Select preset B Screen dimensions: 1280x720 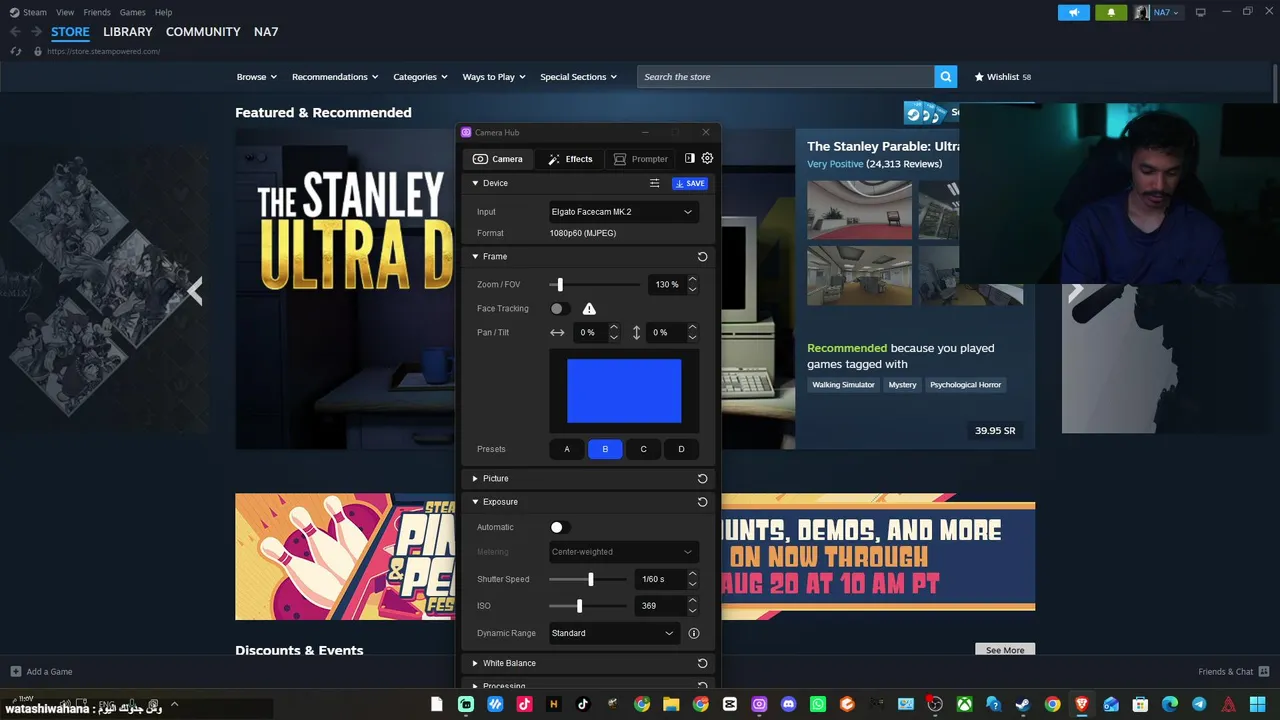point(605,449)
